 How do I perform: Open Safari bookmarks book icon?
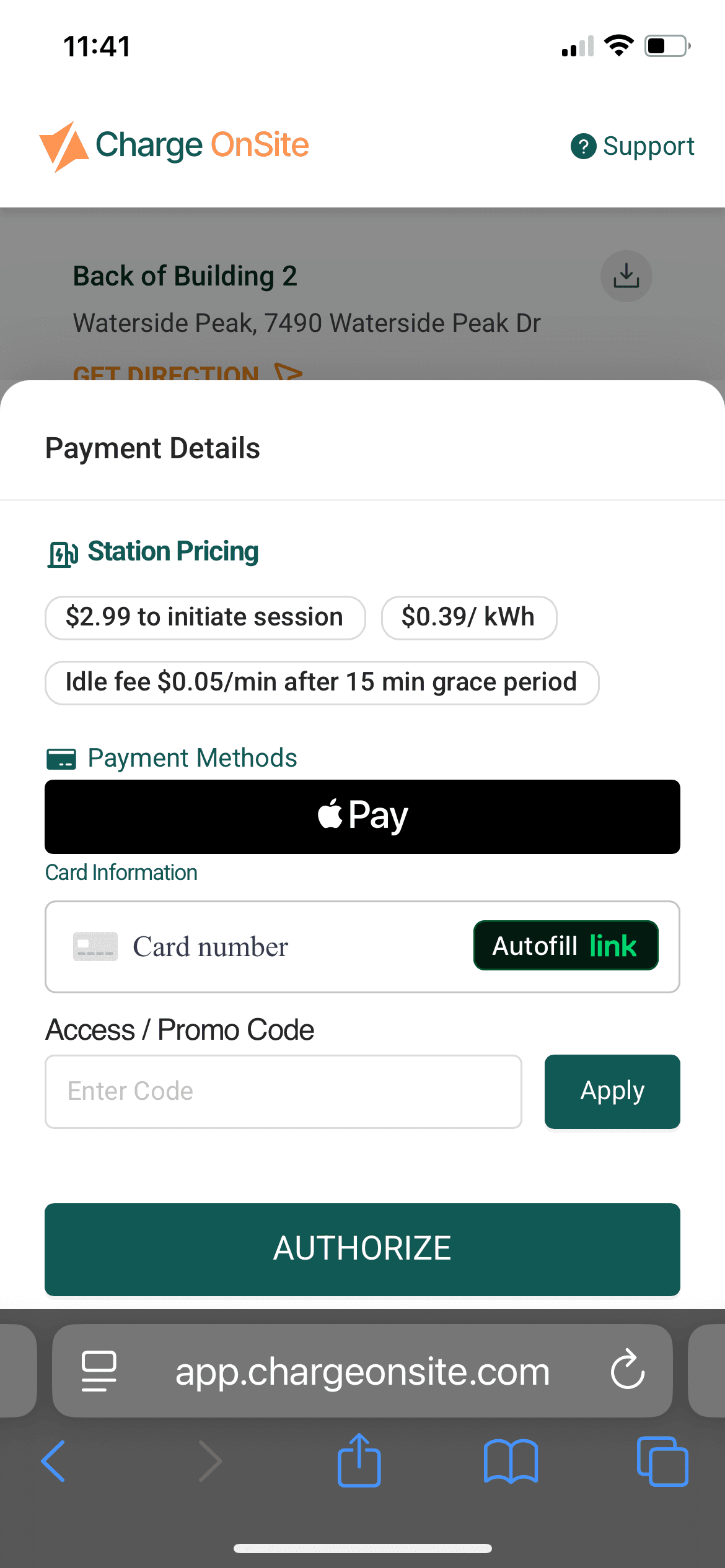point(511,1461)
